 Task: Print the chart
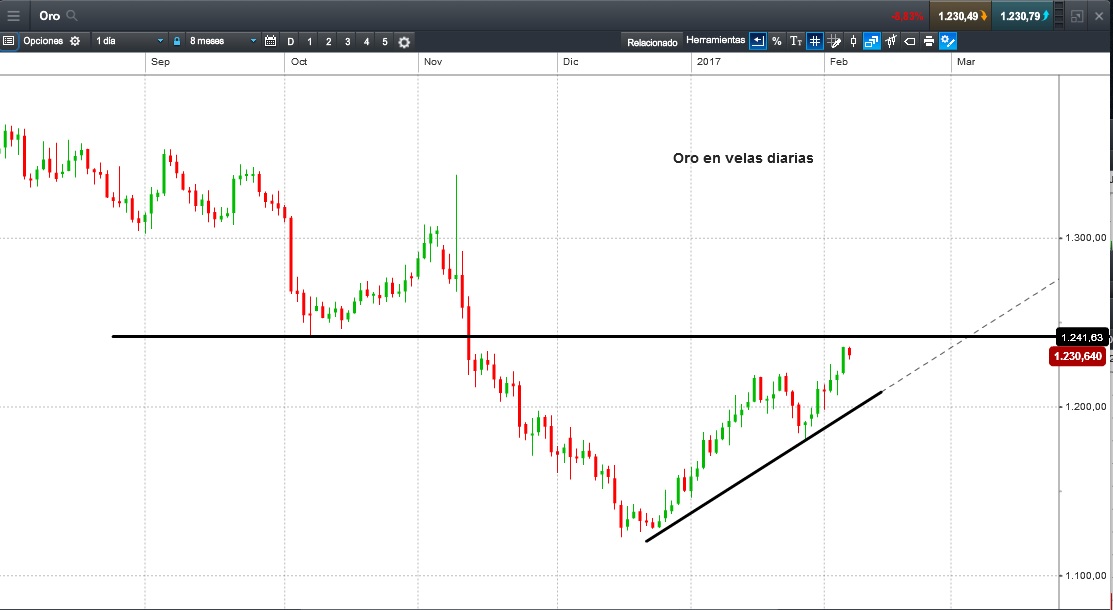coord(928,41)
